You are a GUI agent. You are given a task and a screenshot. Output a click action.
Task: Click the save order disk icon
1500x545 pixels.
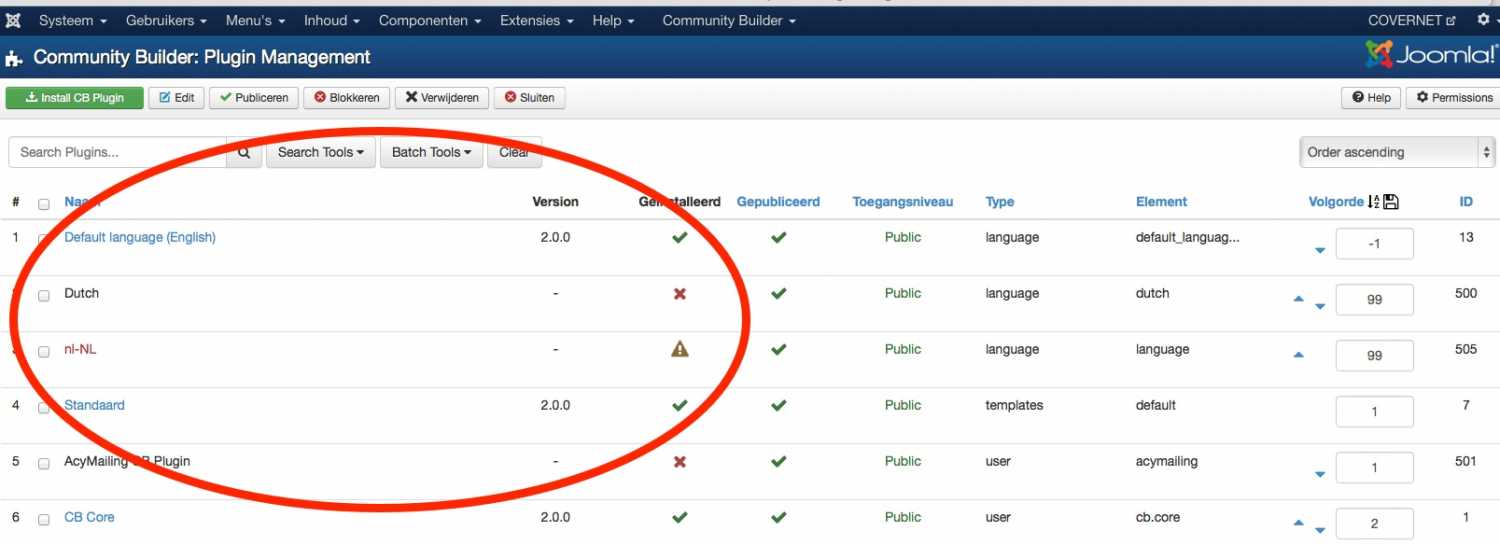[x=1390, y=202]
